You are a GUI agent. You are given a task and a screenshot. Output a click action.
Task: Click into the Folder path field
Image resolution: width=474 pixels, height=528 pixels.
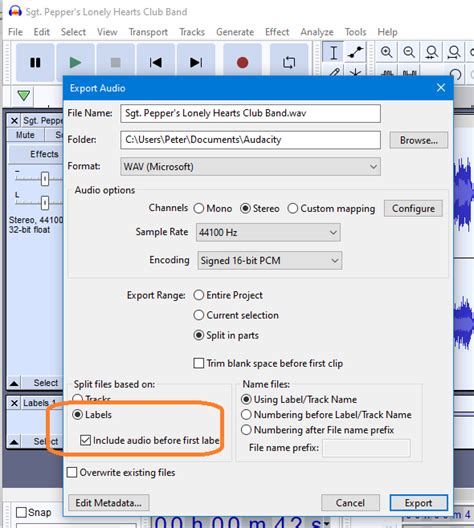pos(250,140)
